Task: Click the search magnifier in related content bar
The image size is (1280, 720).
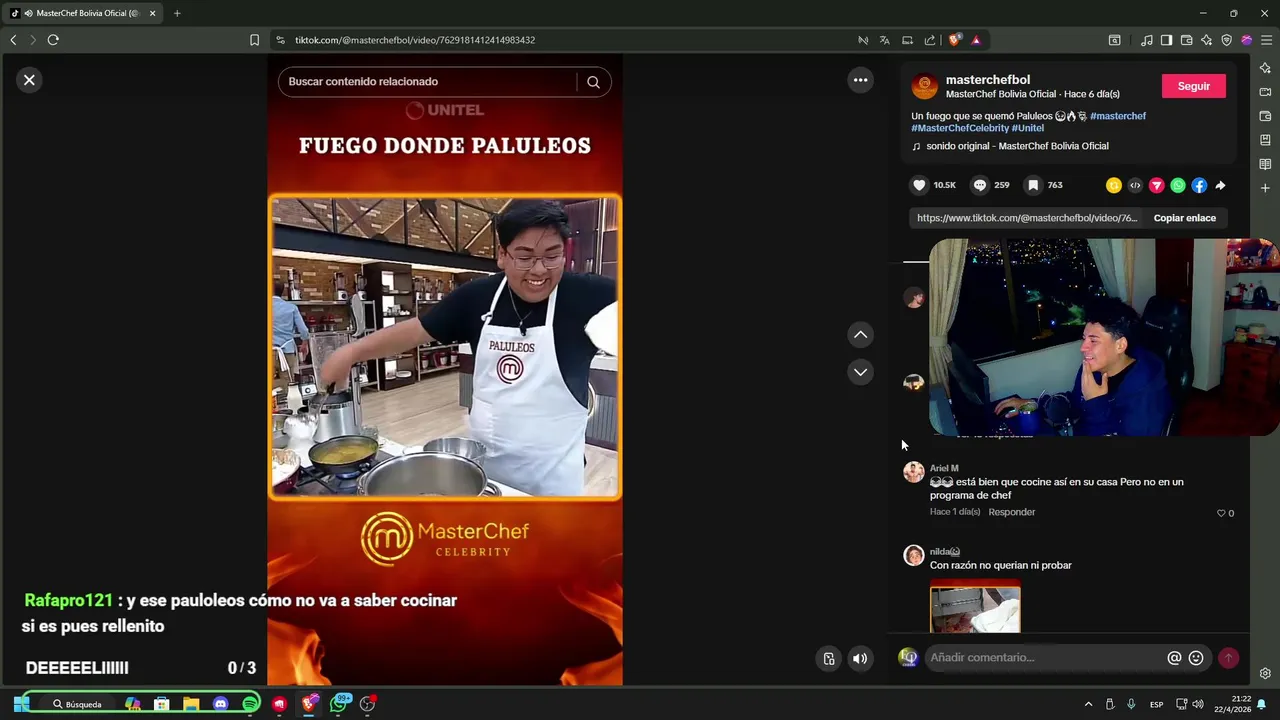Action: click(593, 82)
